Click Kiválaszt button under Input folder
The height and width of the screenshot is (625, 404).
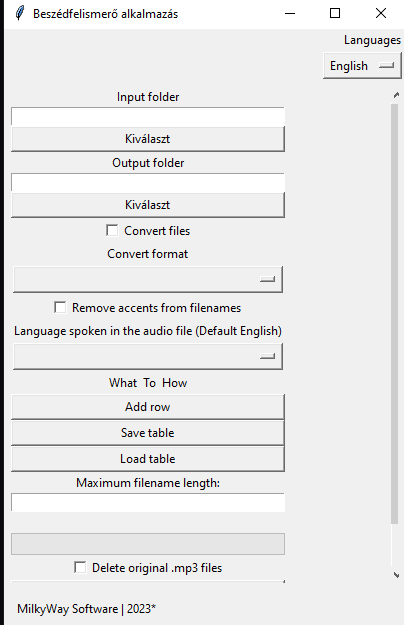(148, 139)
